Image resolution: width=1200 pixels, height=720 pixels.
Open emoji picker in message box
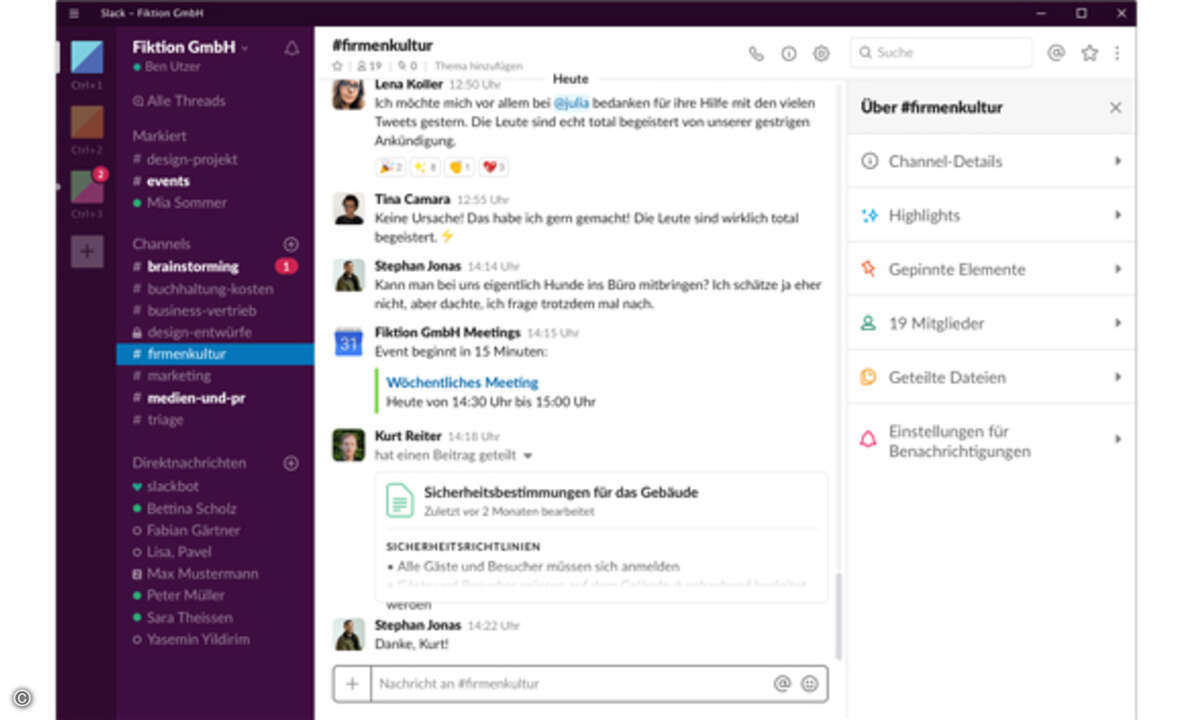809,684
